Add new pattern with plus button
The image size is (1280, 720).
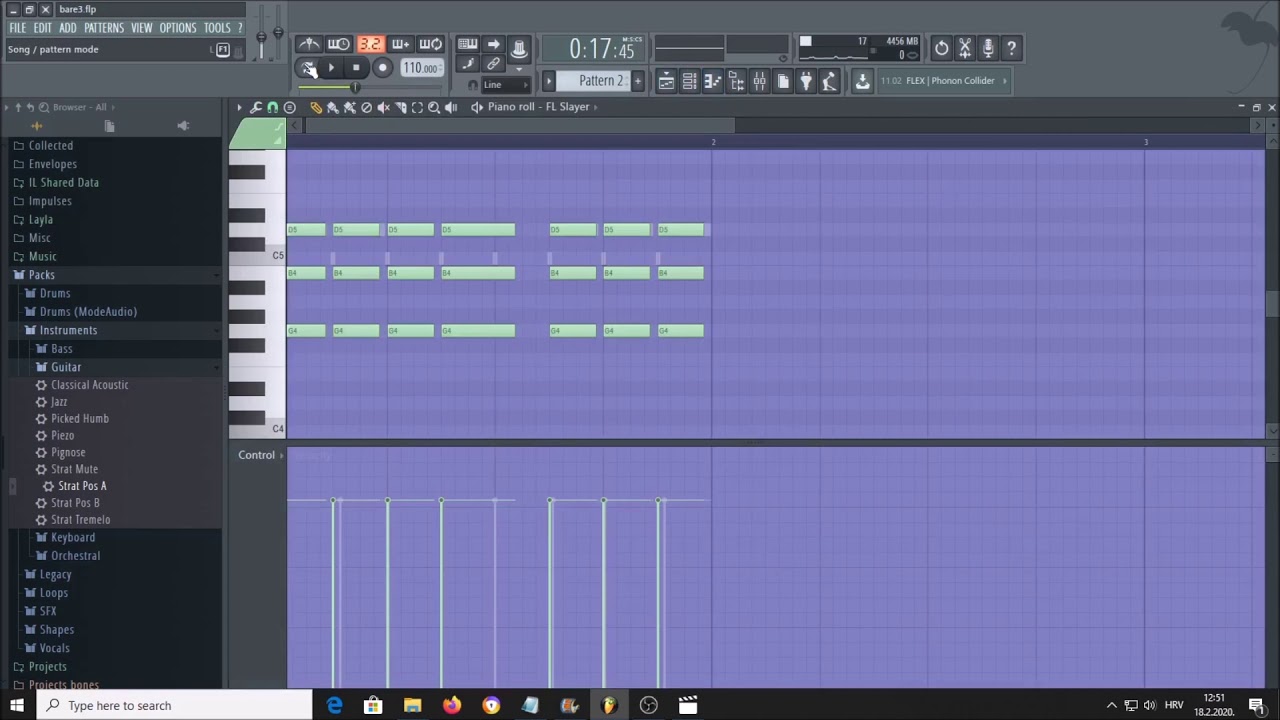coord(637,81)
